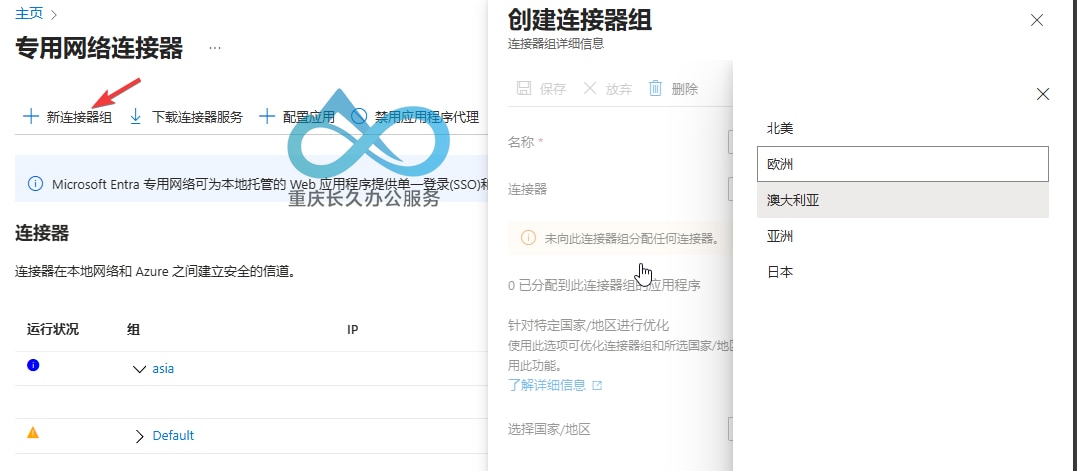Viewport: 1077px width, 471px height.
Task: Click the 放弃 X icon
Action: tap(590, 88)
